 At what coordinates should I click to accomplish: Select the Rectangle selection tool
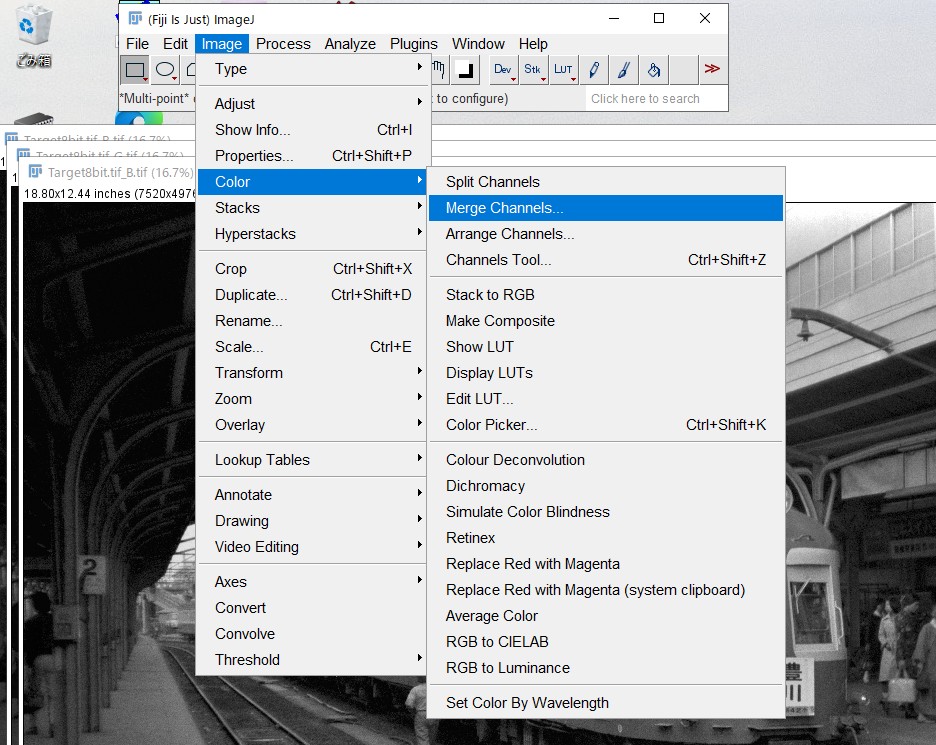click(134, 70)
